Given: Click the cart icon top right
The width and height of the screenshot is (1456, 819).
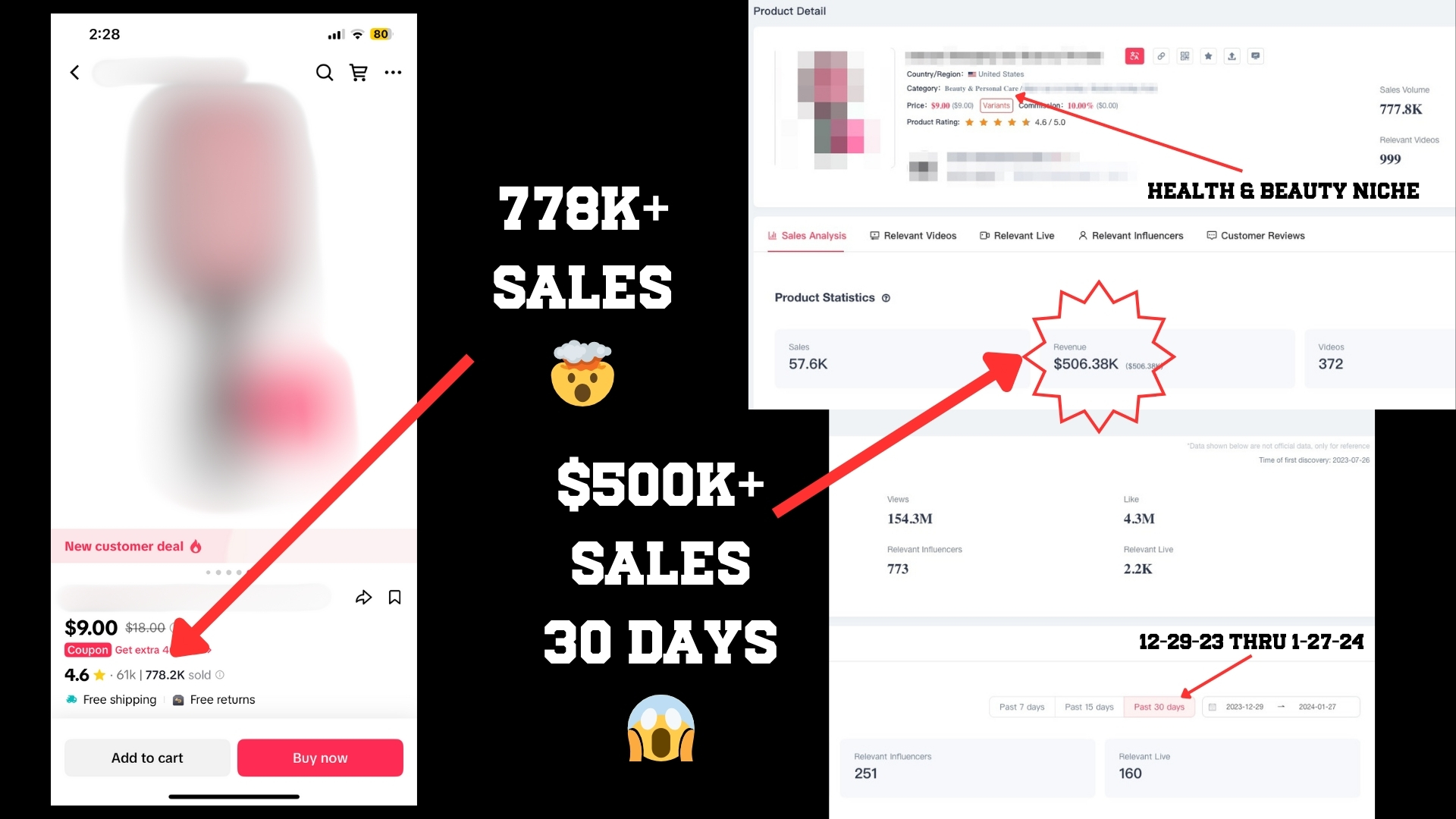Looking at the screenshot, I should click(x=358, y=72).
